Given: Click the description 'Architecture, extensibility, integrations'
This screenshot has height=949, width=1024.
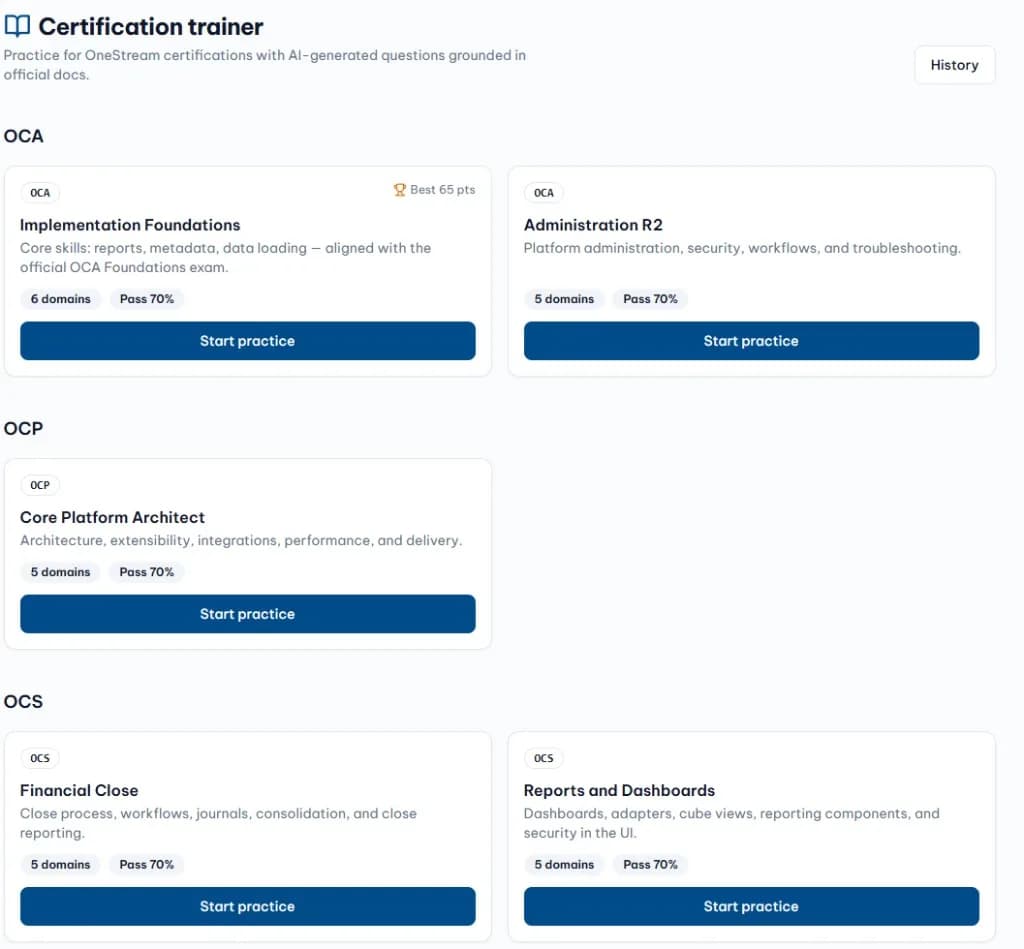Looking at the screenshot, I should coord(241,541).
